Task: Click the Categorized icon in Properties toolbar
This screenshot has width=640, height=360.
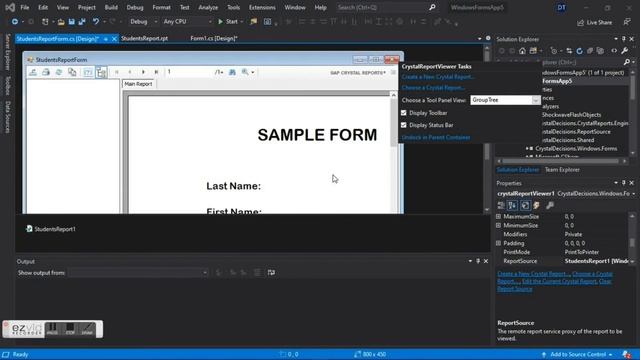Action: [501, 205]
